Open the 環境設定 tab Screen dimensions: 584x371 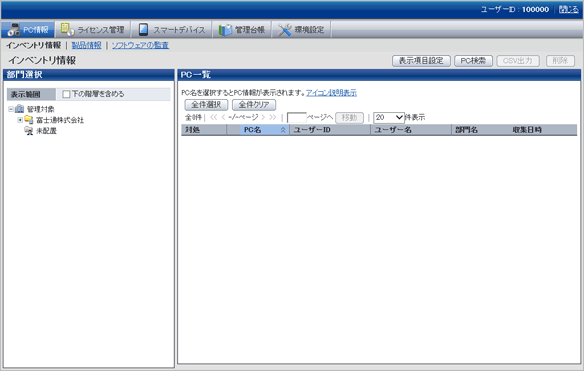click(301, 29)
